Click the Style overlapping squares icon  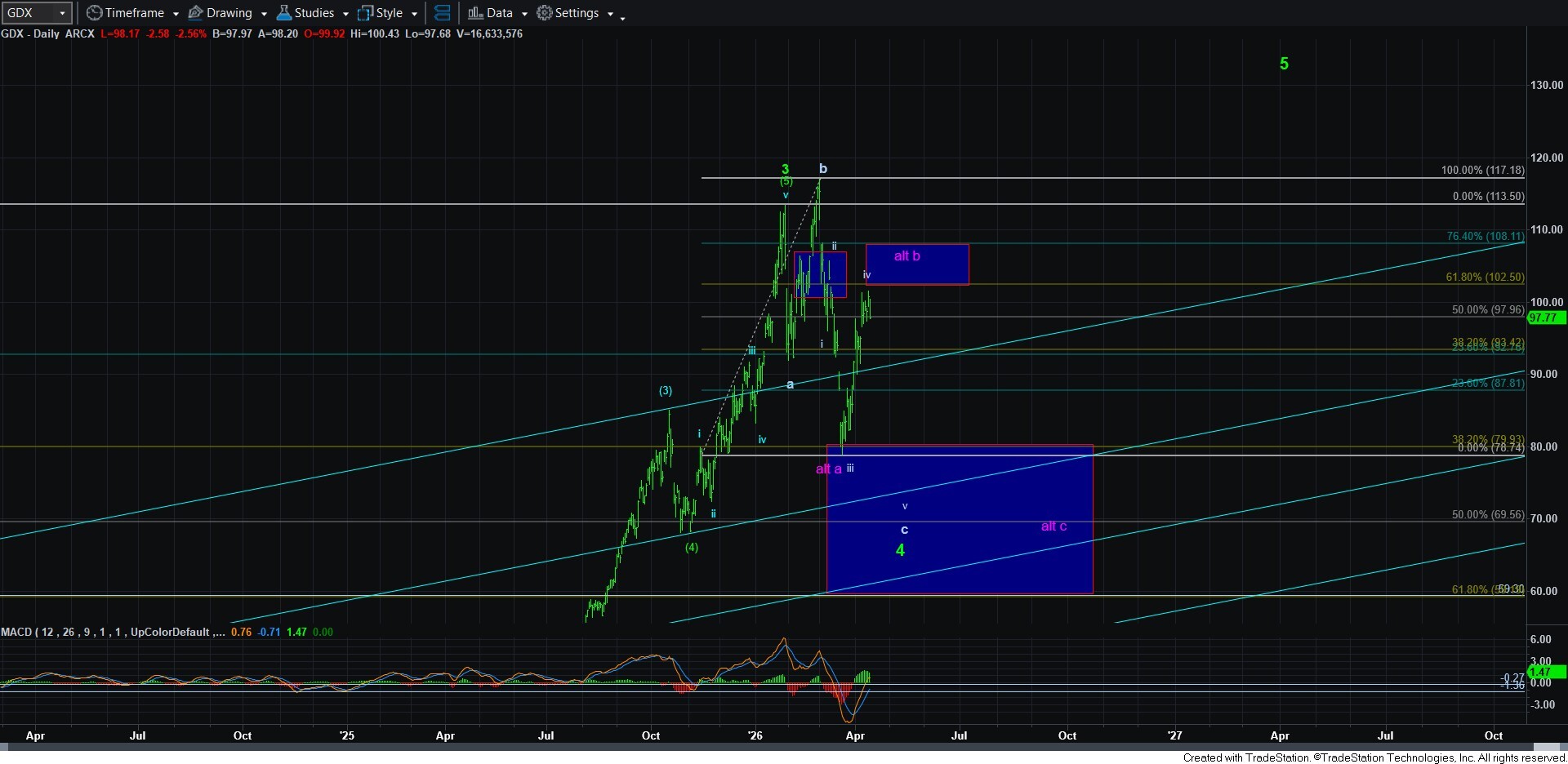[365, 13]
